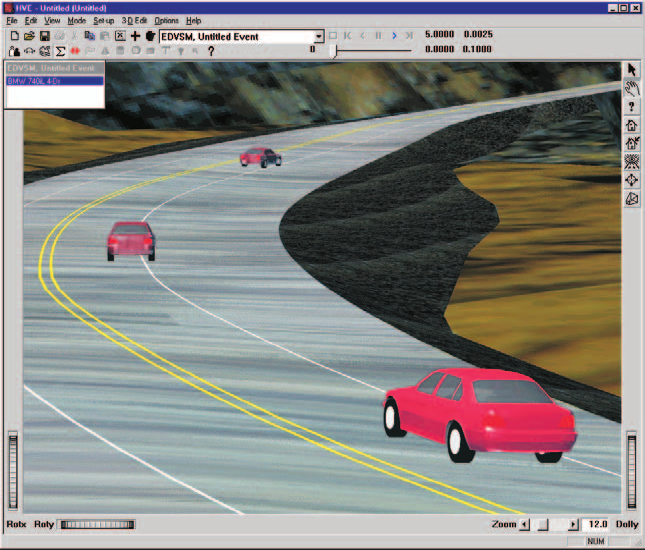The image size is (645, 550).
Task: Click the grayed-out cone icon in second row
Action: click(x=105, y=51)
